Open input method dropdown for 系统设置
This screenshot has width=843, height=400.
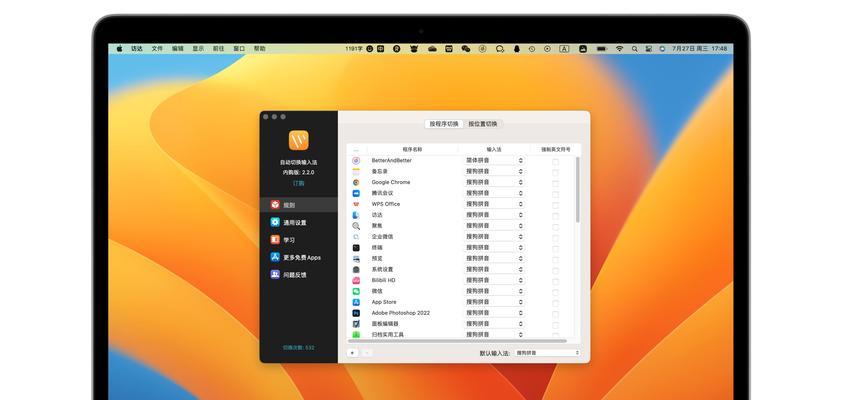click(x=494, y=269)
